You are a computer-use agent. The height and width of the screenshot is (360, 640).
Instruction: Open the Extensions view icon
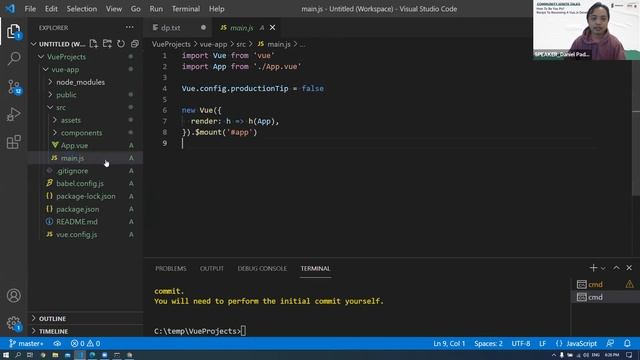[13, 142]
